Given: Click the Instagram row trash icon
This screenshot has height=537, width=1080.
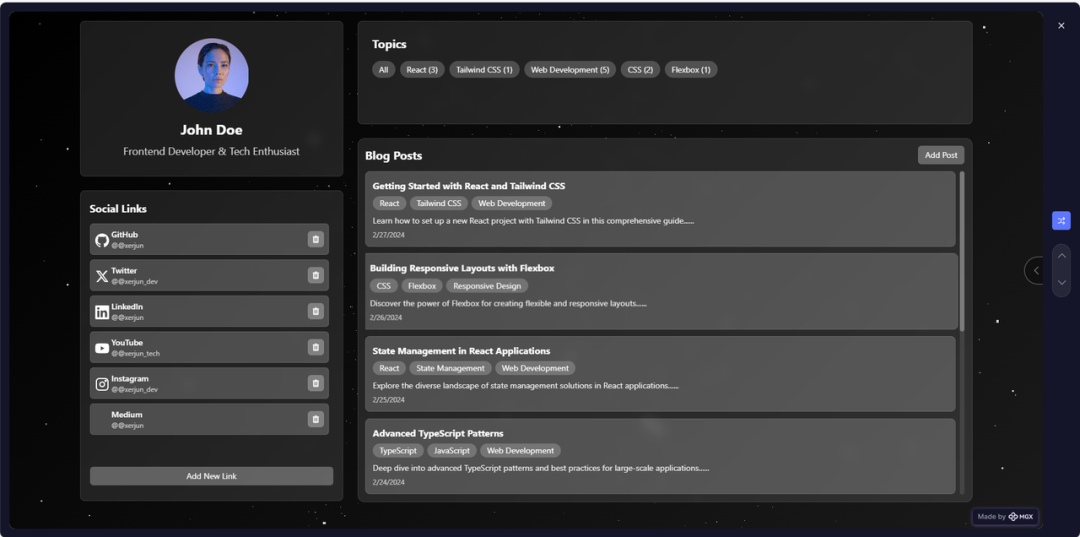Looking at the screenshot, I should (x=316, y=383).
